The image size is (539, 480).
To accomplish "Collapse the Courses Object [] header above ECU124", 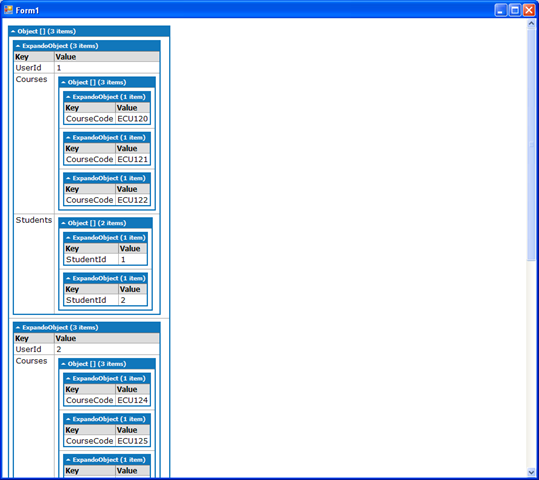I will point(107,364).
